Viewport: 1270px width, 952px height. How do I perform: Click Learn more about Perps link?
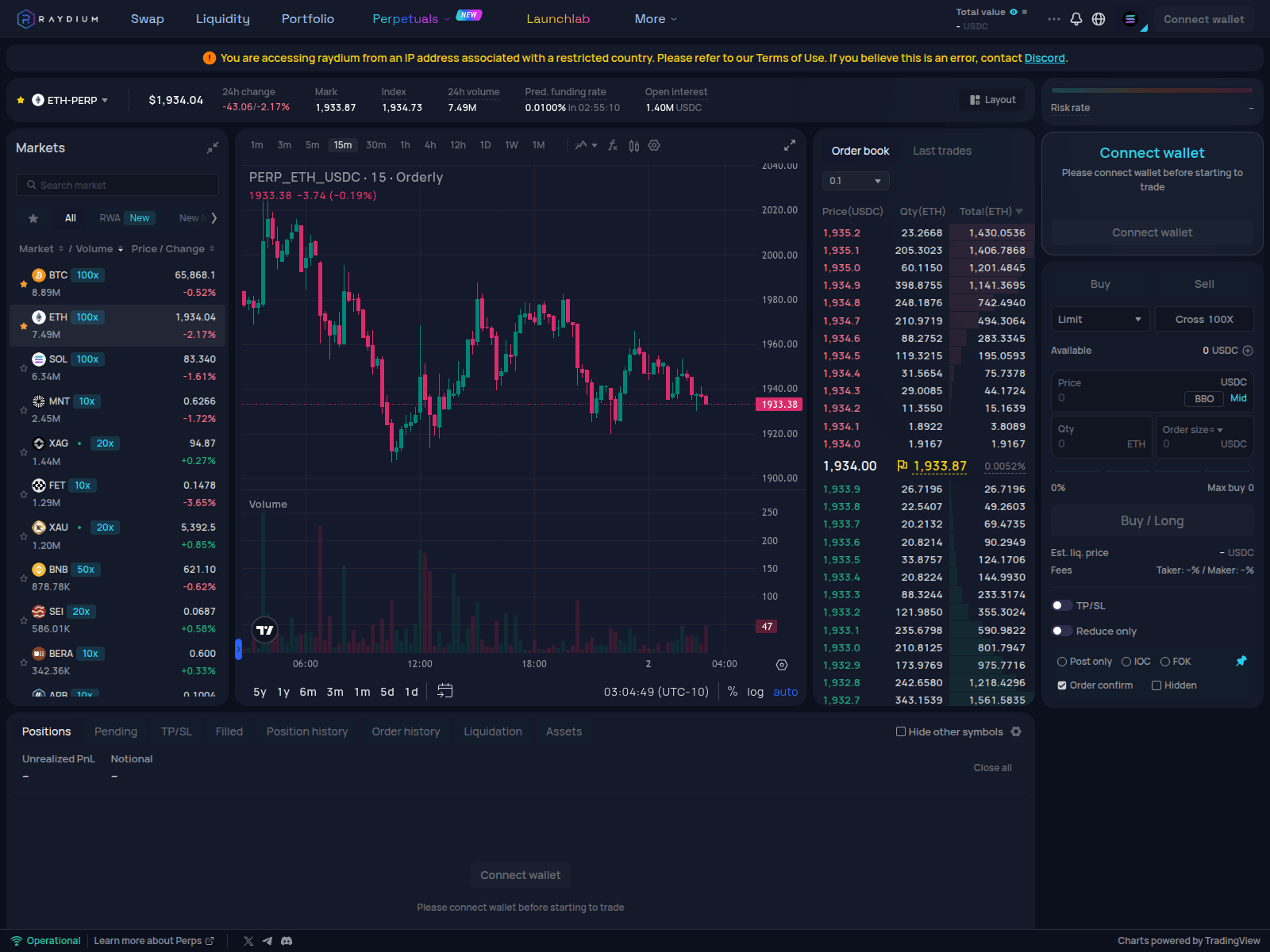(x=154, y=941)
